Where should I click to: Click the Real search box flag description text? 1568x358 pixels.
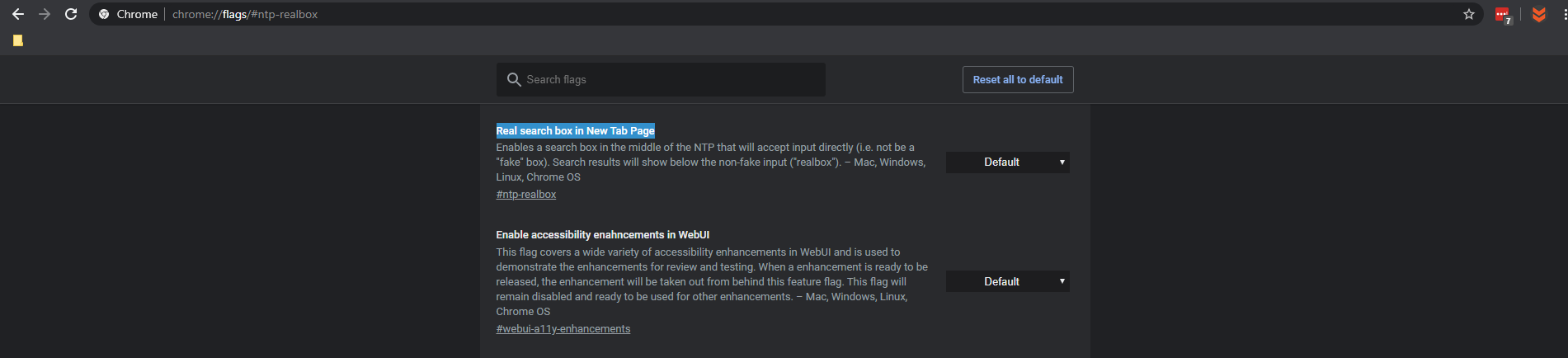point(711,163)
